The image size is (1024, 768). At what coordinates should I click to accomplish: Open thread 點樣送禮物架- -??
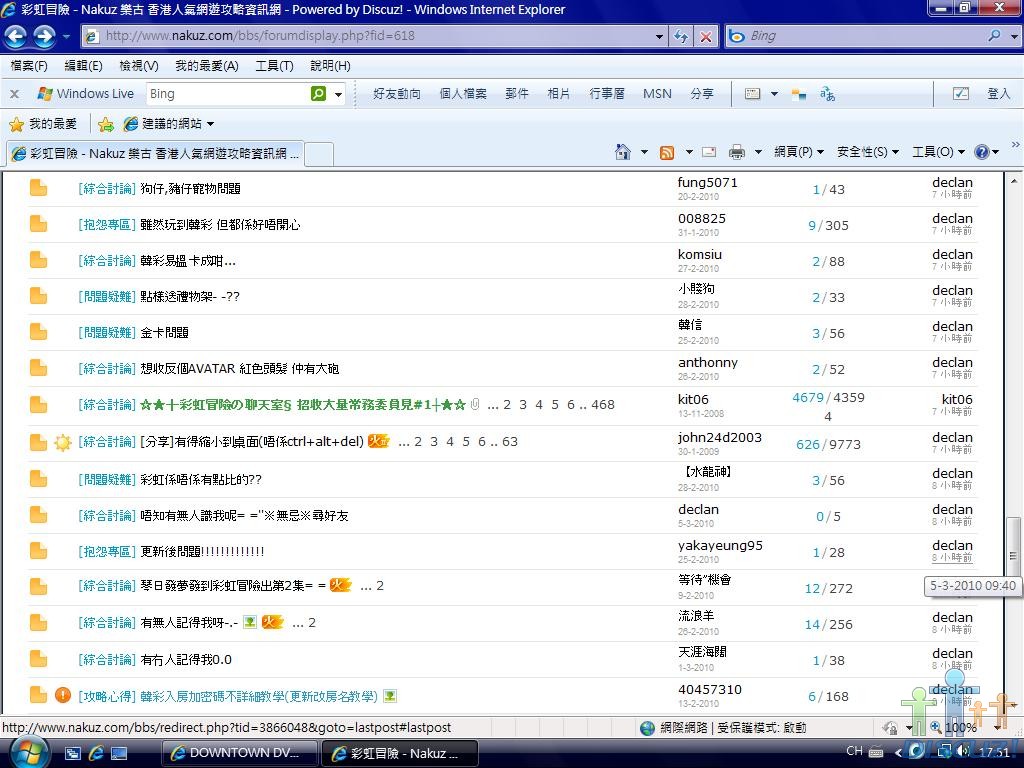(x=189, y=296)
